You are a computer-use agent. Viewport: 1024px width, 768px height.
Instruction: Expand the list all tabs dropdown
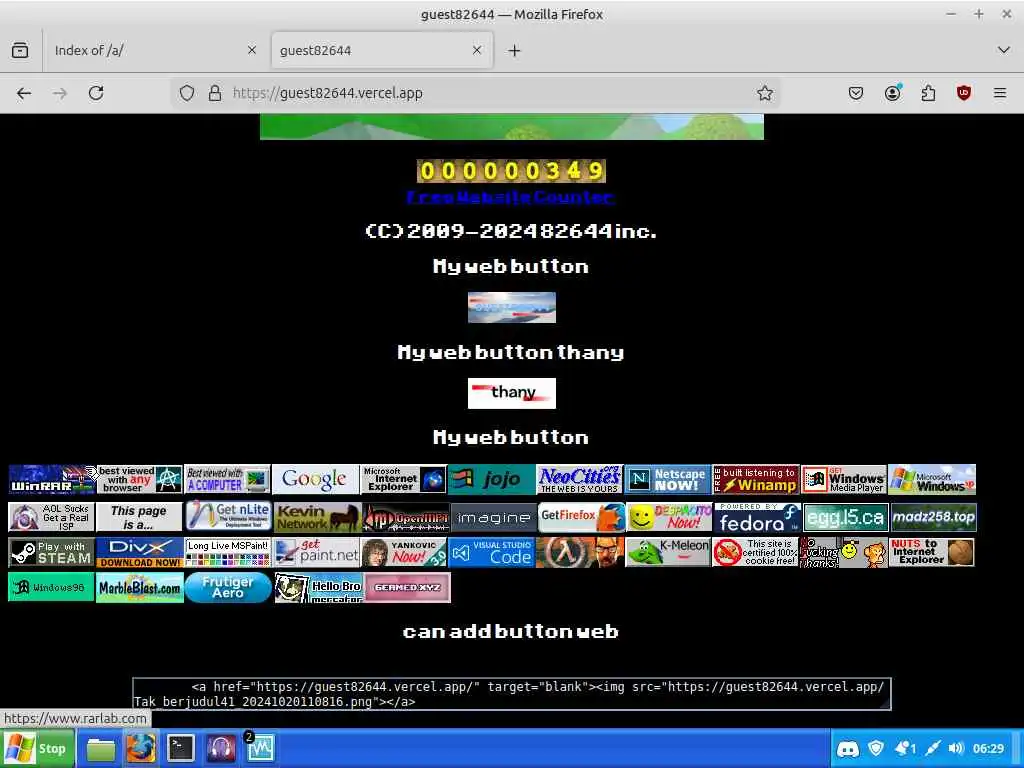[x=1004, y=50]
